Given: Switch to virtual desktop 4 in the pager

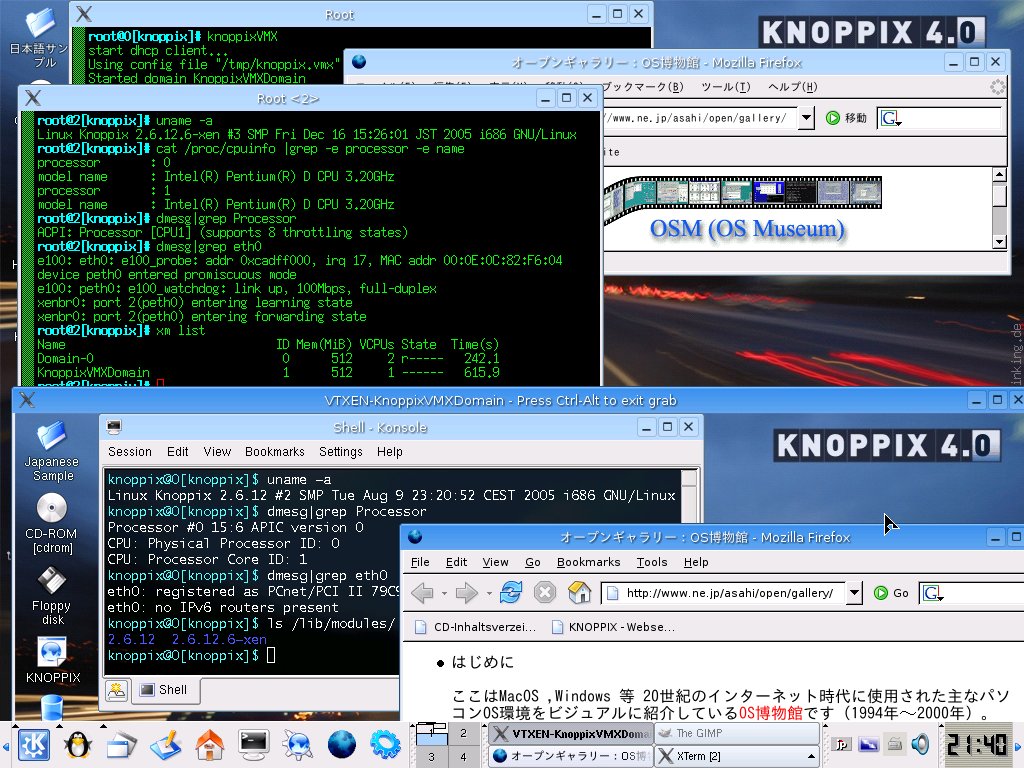Looking at the screenshot, I should pyautogui.click(x=463, y=757).
